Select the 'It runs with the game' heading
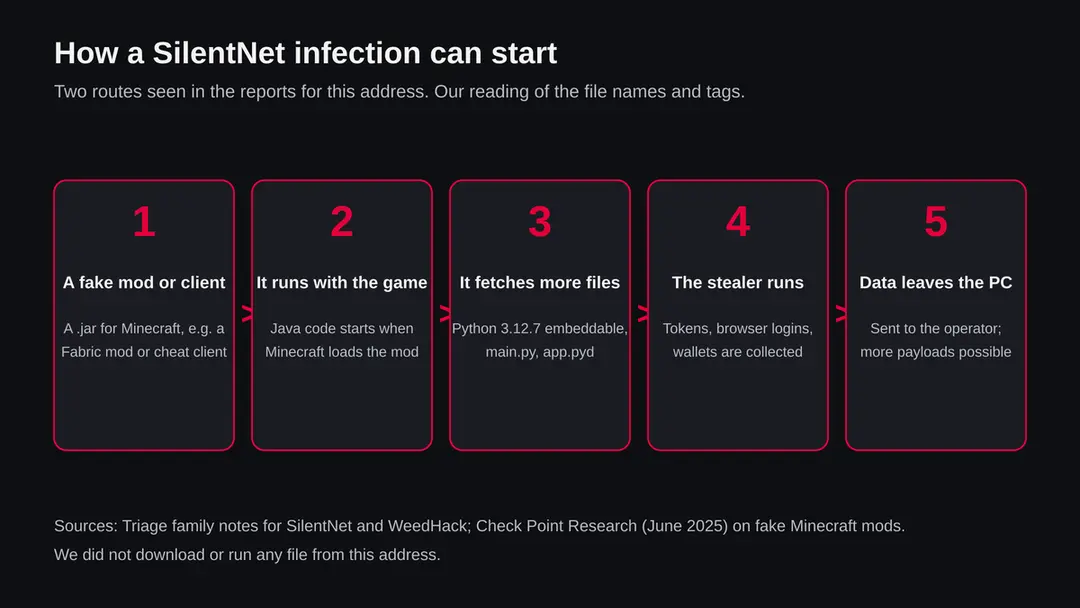The height and width of the screenshot is (608, 1080). pos(342,283)
